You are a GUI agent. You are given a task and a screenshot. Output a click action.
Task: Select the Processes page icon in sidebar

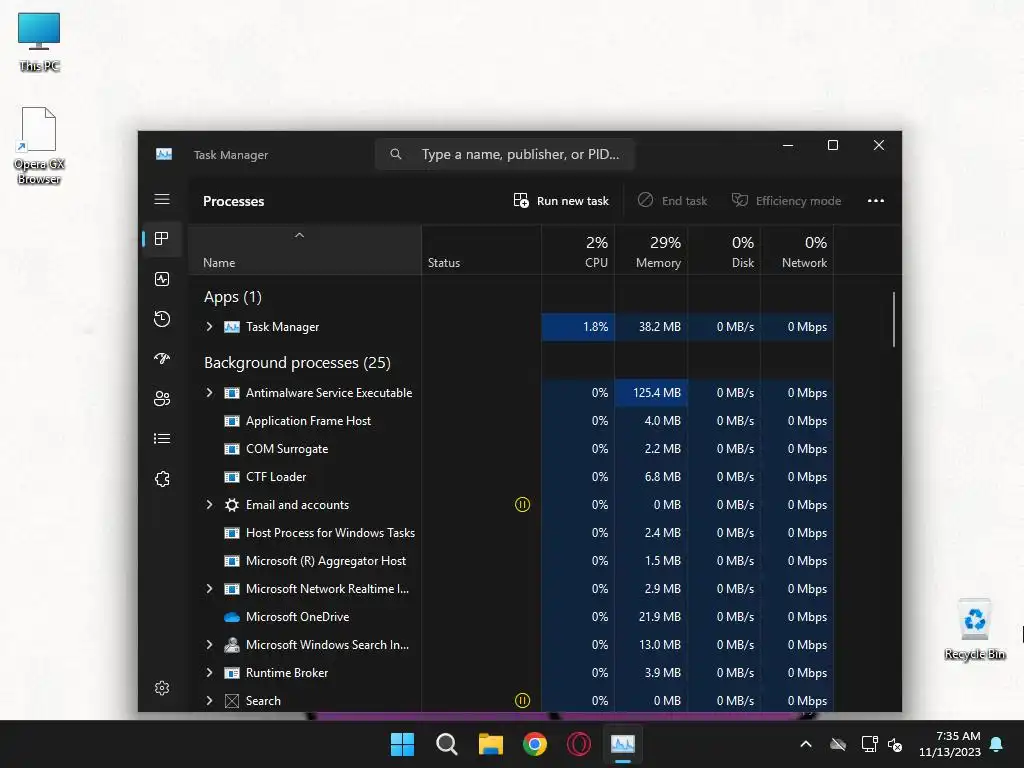(x=162, y=239)
